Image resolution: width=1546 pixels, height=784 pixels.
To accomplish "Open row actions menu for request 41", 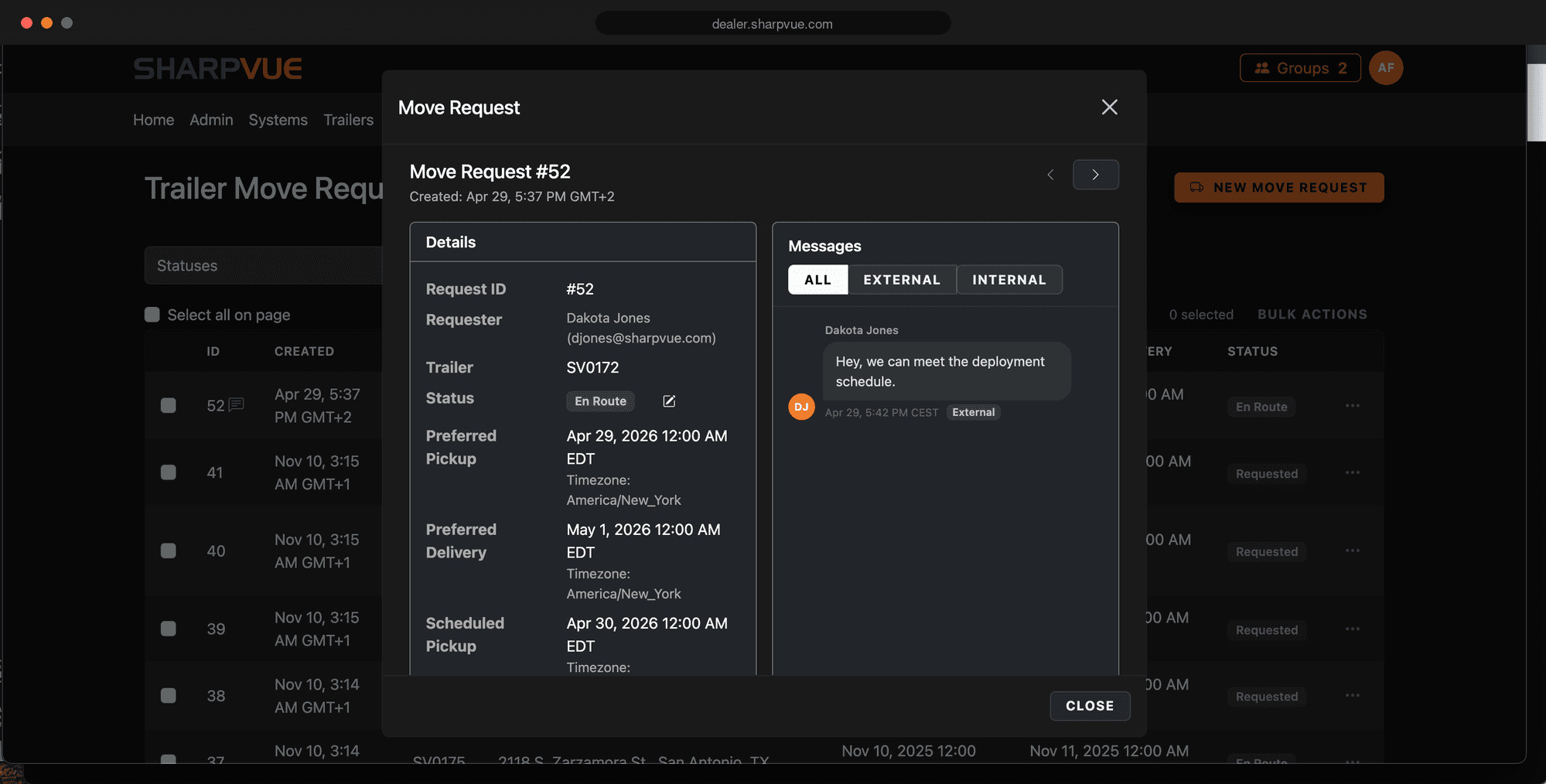I will 1352,472.
